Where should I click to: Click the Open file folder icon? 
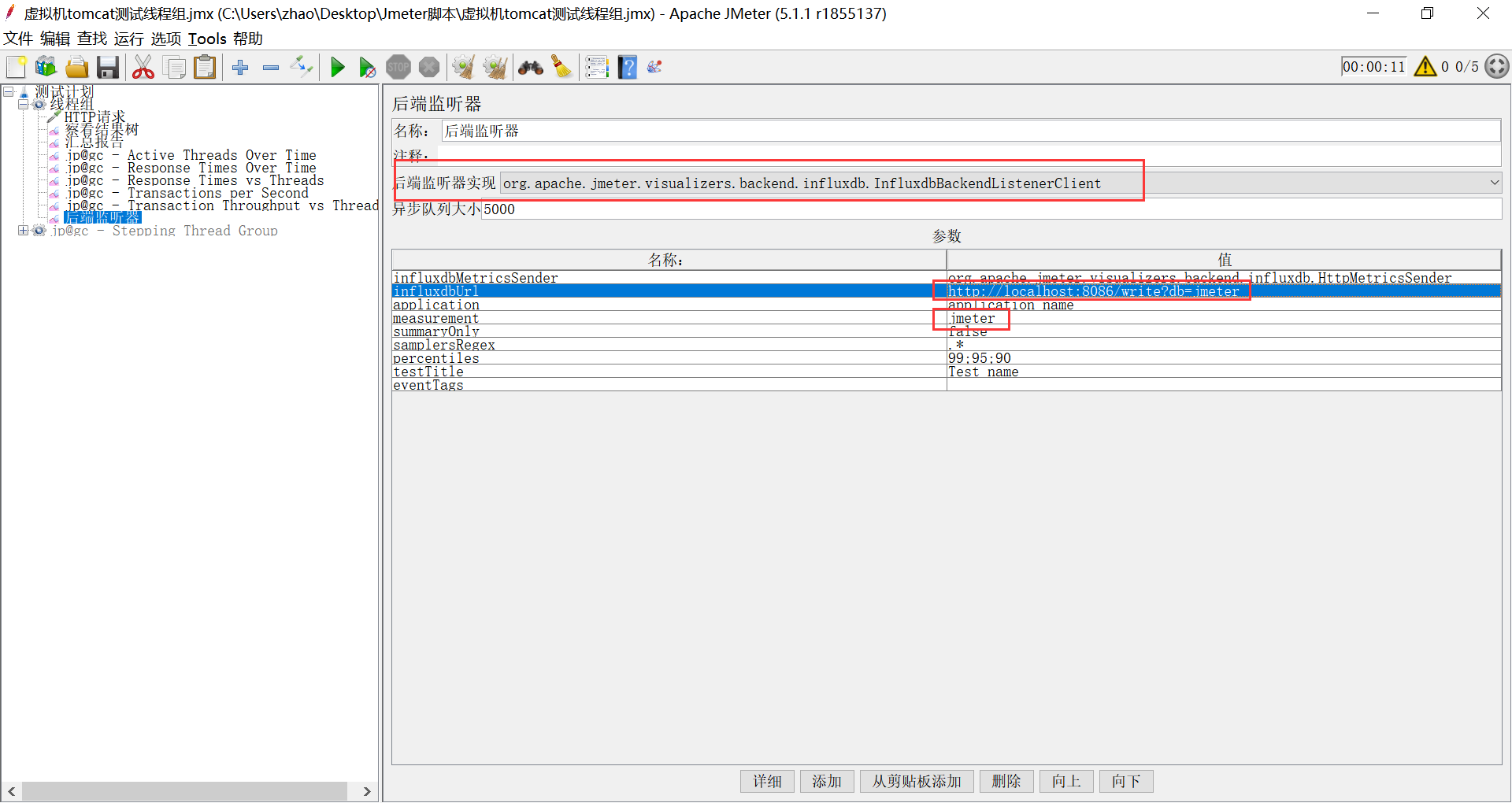pyautogui.click(x=76, y=68)
